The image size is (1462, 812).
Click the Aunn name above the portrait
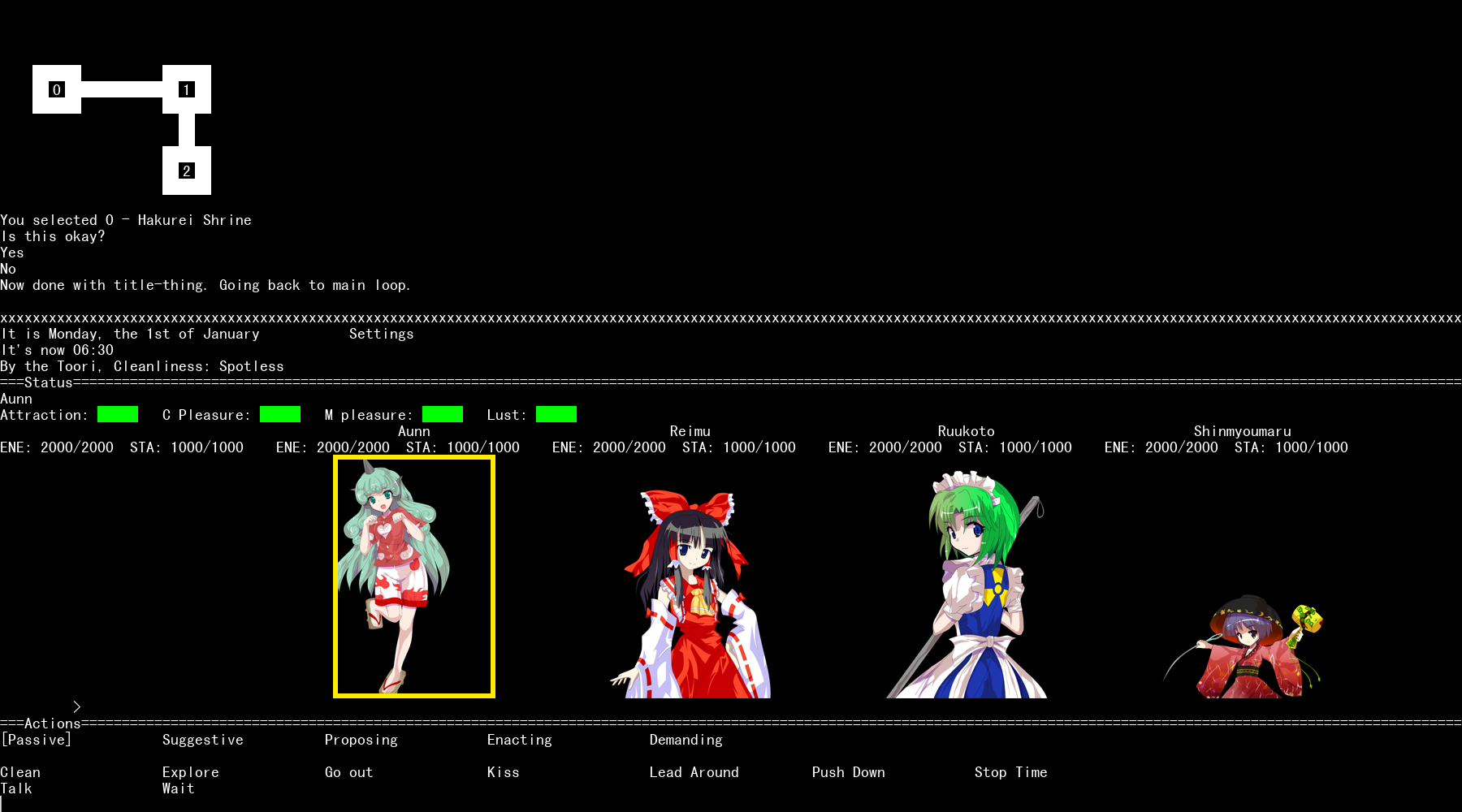click(414, 431)
